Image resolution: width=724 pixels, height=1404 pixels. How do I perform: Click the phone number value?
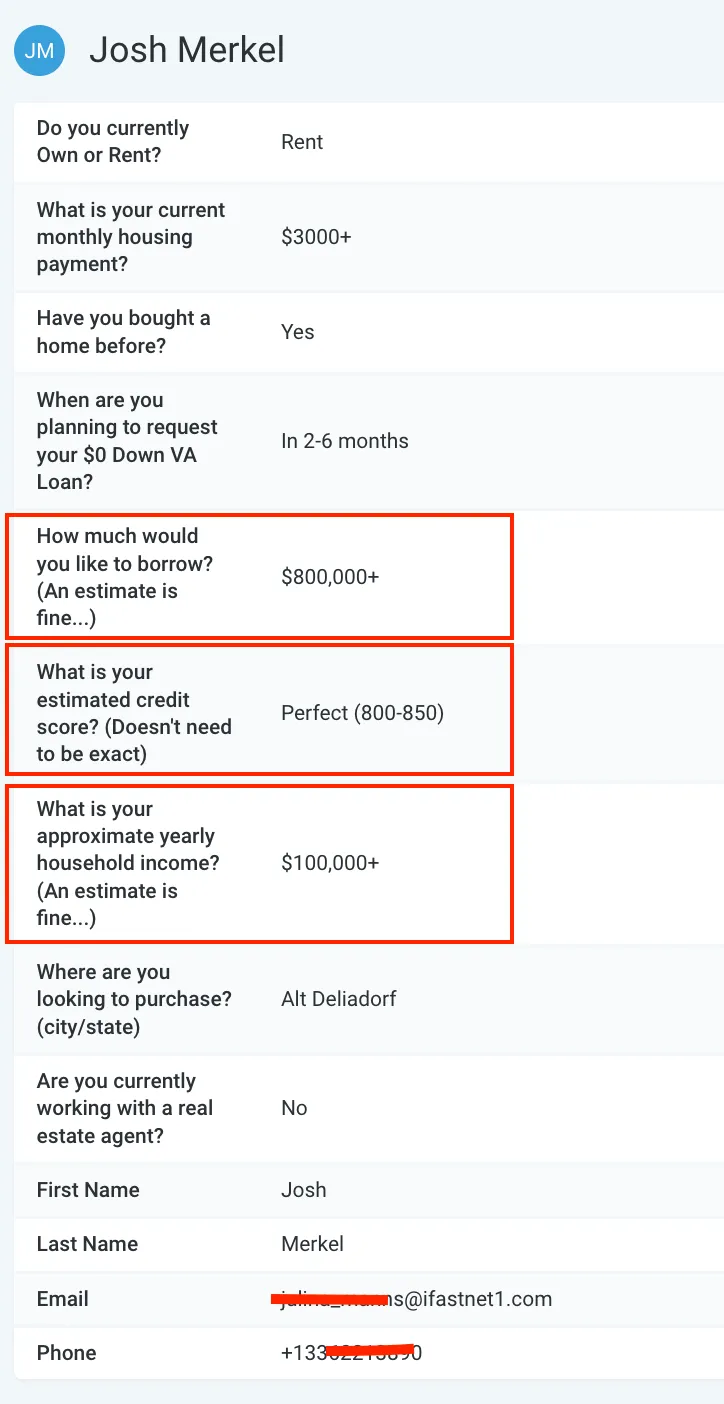[351, 1353]
